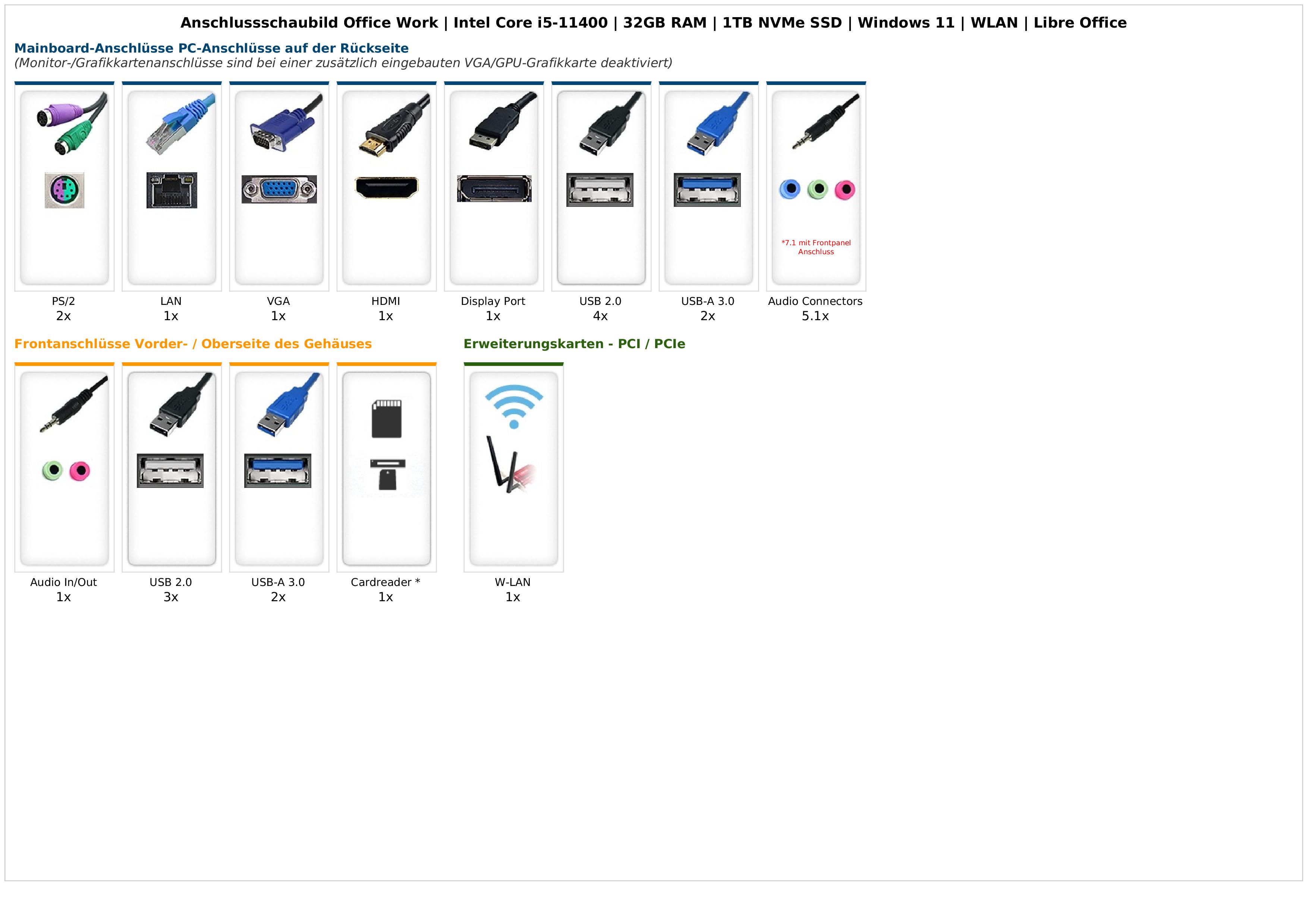Screen dimensions: 1308x924
Task: Click the blue Wi-Fi signal icon
Action: pyautogui.click(x=514, y=407)
